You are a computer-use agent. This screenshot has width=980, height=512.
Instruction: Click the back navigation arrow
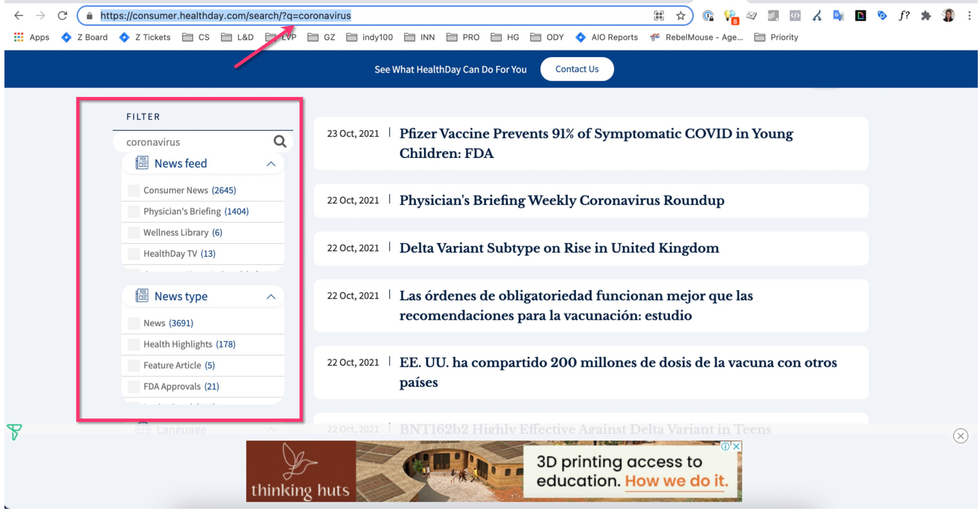18,16
